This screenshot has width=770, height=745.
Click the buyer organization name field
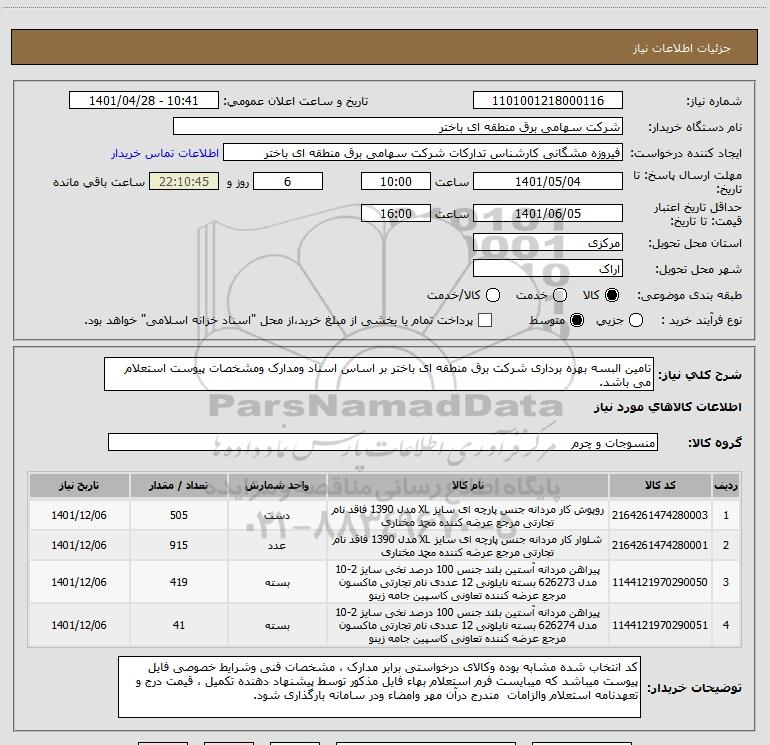point(398,127)
